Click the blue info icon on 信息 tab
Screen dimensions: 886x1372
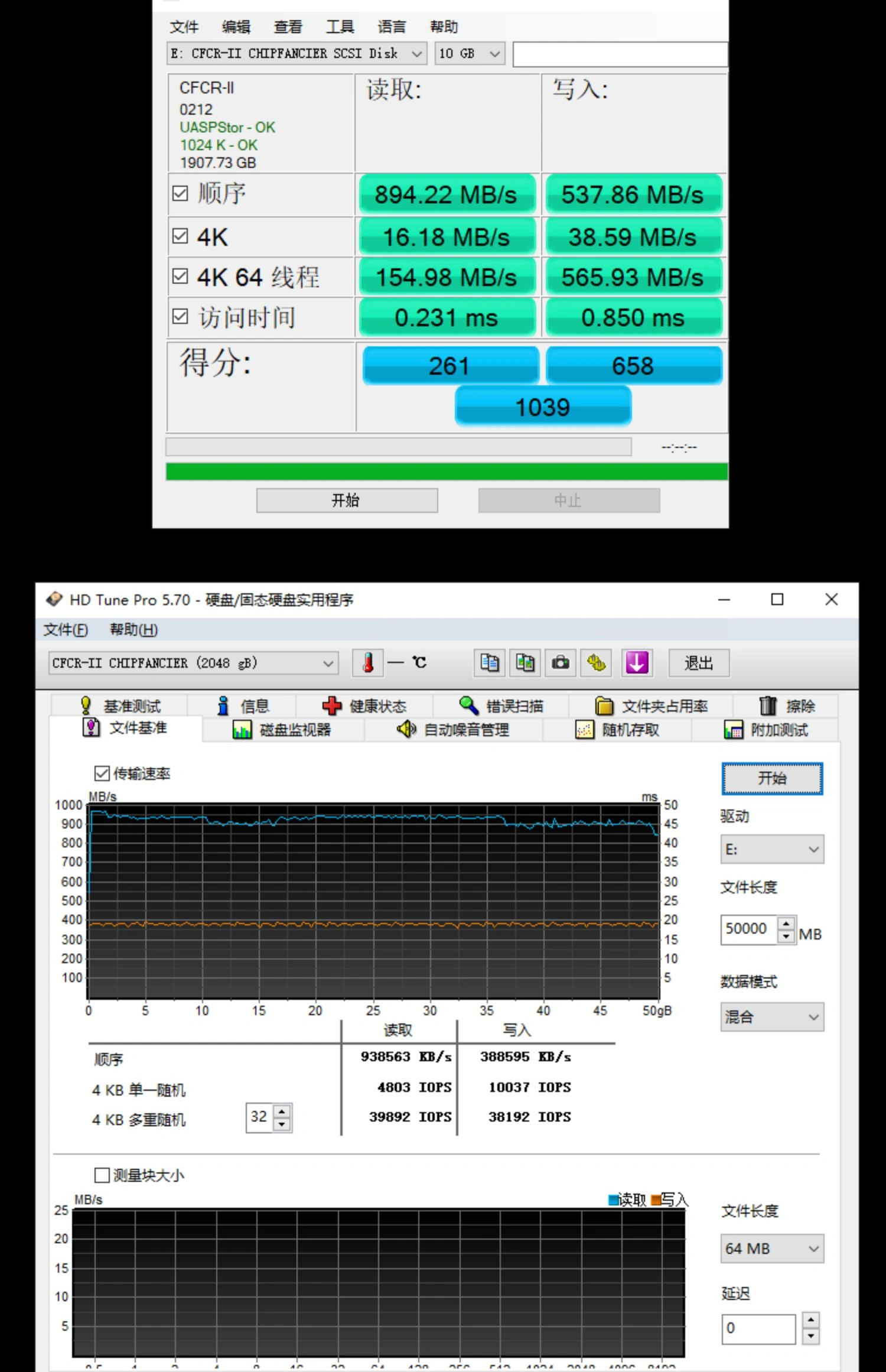223,705
